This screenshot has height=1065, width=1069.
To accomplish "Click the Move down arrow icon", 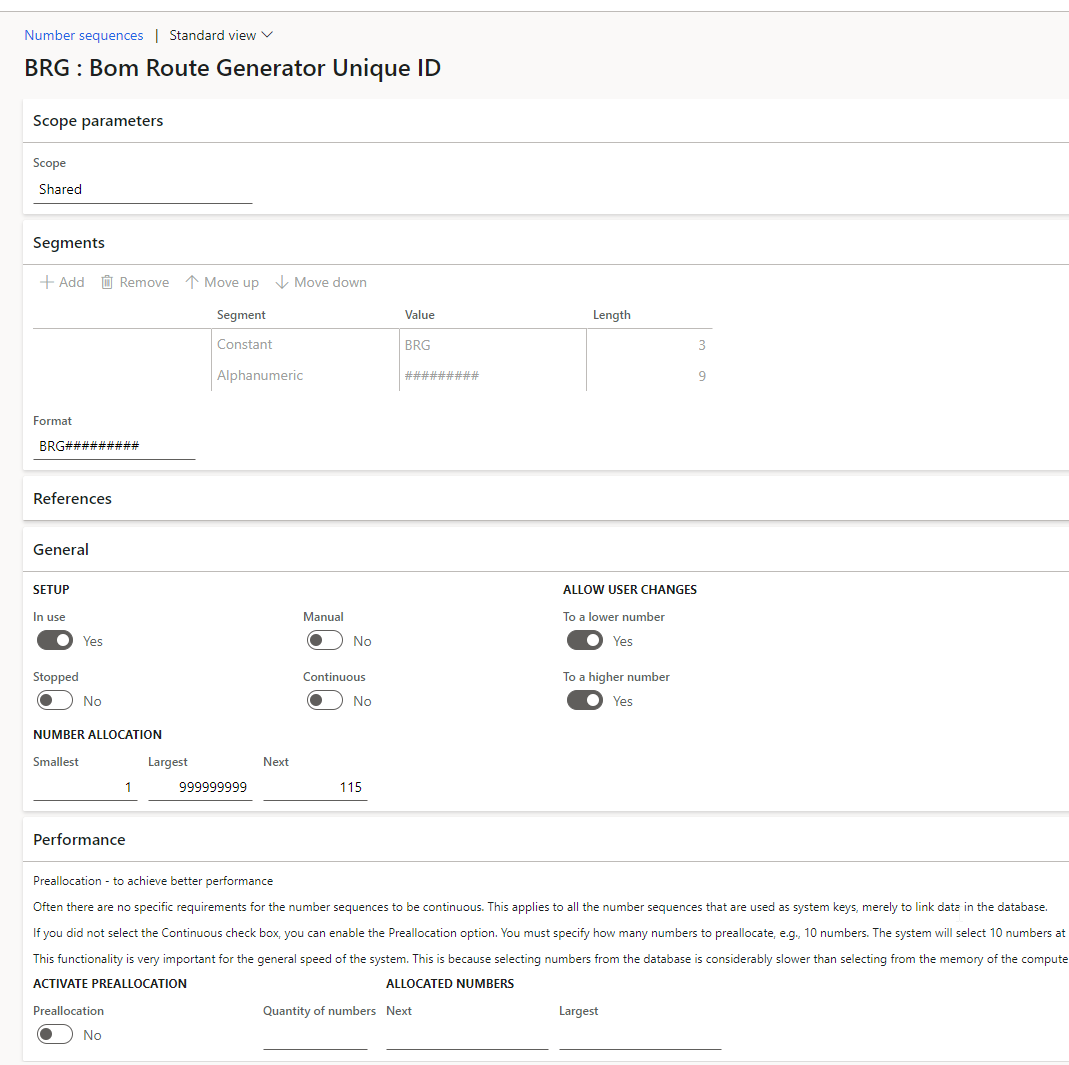I will coord(282,282).
